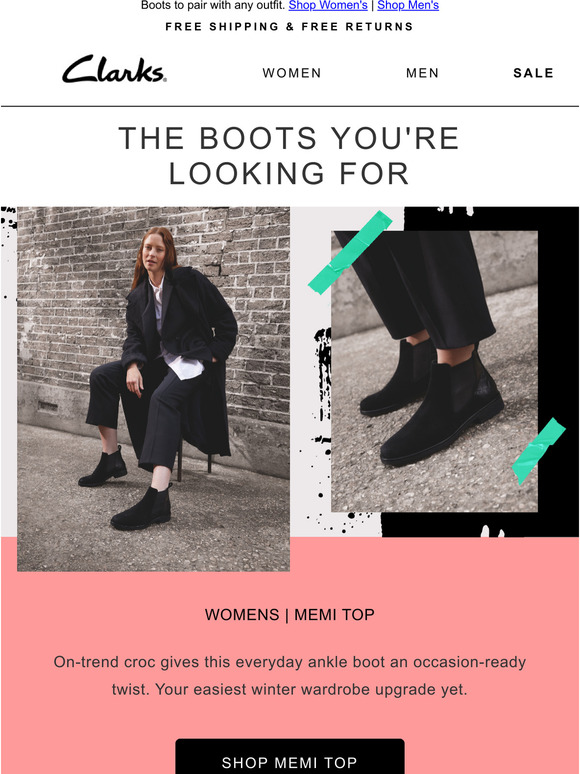This screenshot has width=580, height=774.
Task: Click the On-trend croc product description text
Action: 290,675
